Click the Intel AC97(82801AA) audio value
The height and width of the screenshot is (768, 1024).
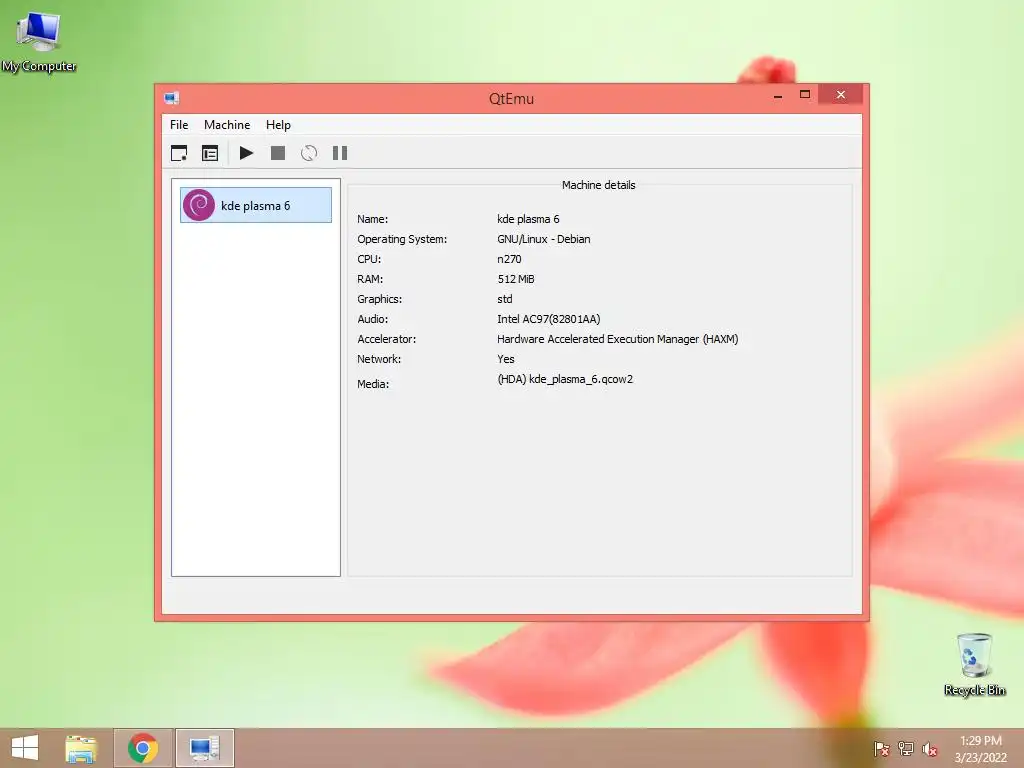point(549,319)
